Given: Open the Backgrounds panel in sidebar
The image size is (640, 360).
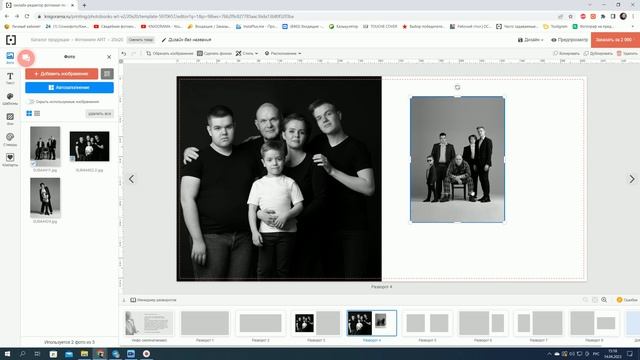Looking at the screenshot, I should tap(10, 119).
